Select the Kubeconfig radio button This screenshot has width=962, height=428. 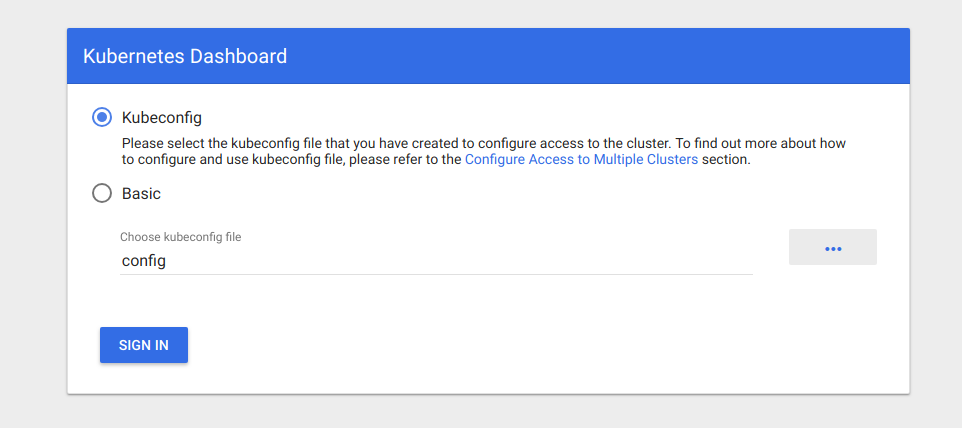(x=102, y=117)
